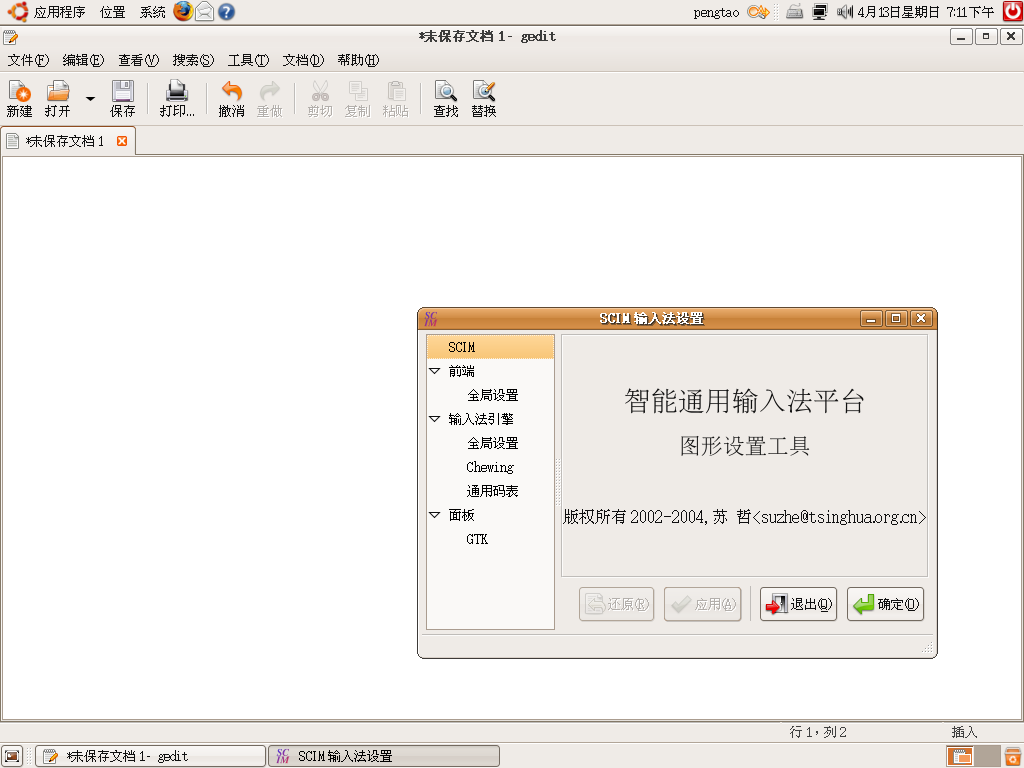The width and height of the screenshot is (1024, 768).
Task: Open the 查看 (View) menu
Action: pos(138,60)
